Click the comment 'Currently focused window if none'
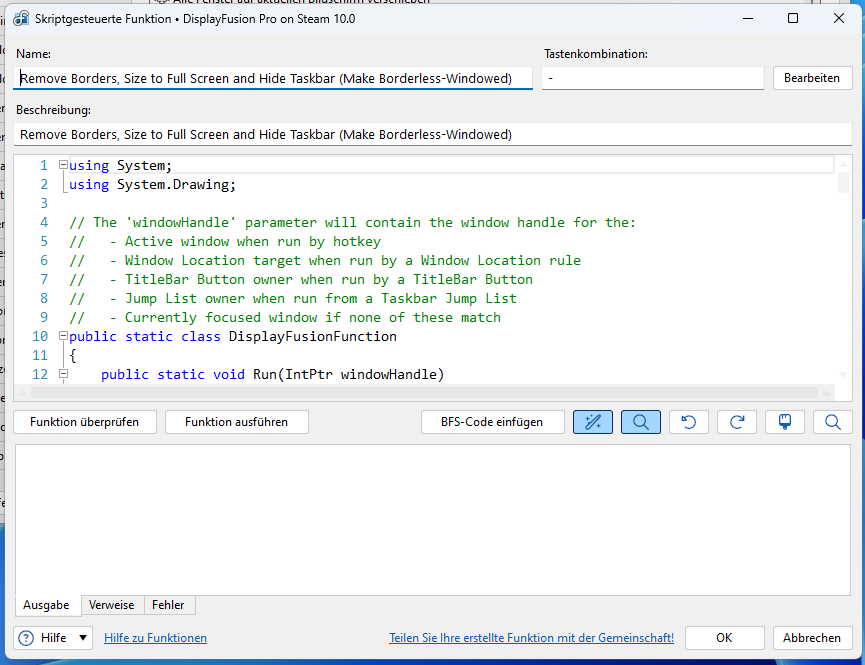 [x=285, y=317]
